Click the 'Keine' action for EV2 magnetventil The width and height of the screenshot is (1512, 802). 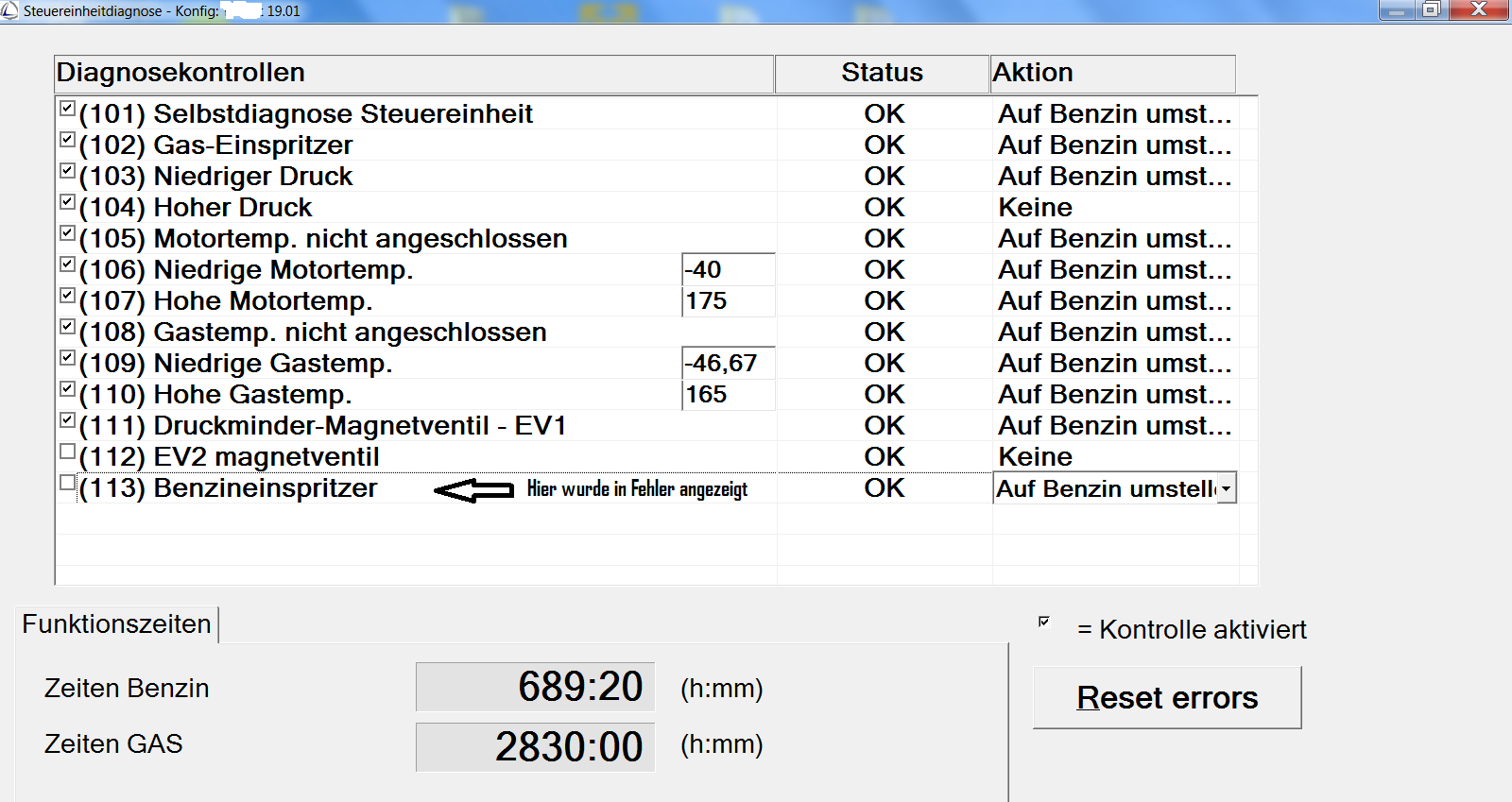click(x=1035, y=456)
